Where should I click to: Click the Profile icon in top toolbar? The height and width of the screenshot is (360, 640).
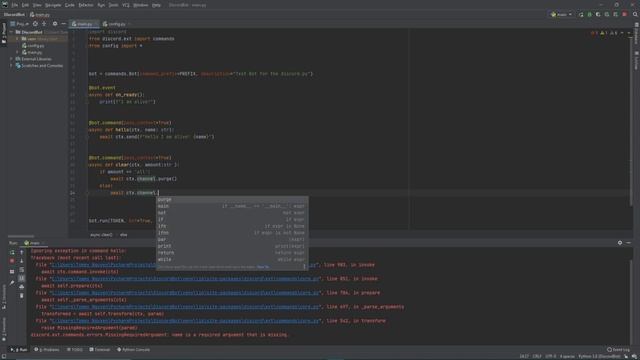tap(607, 14)
